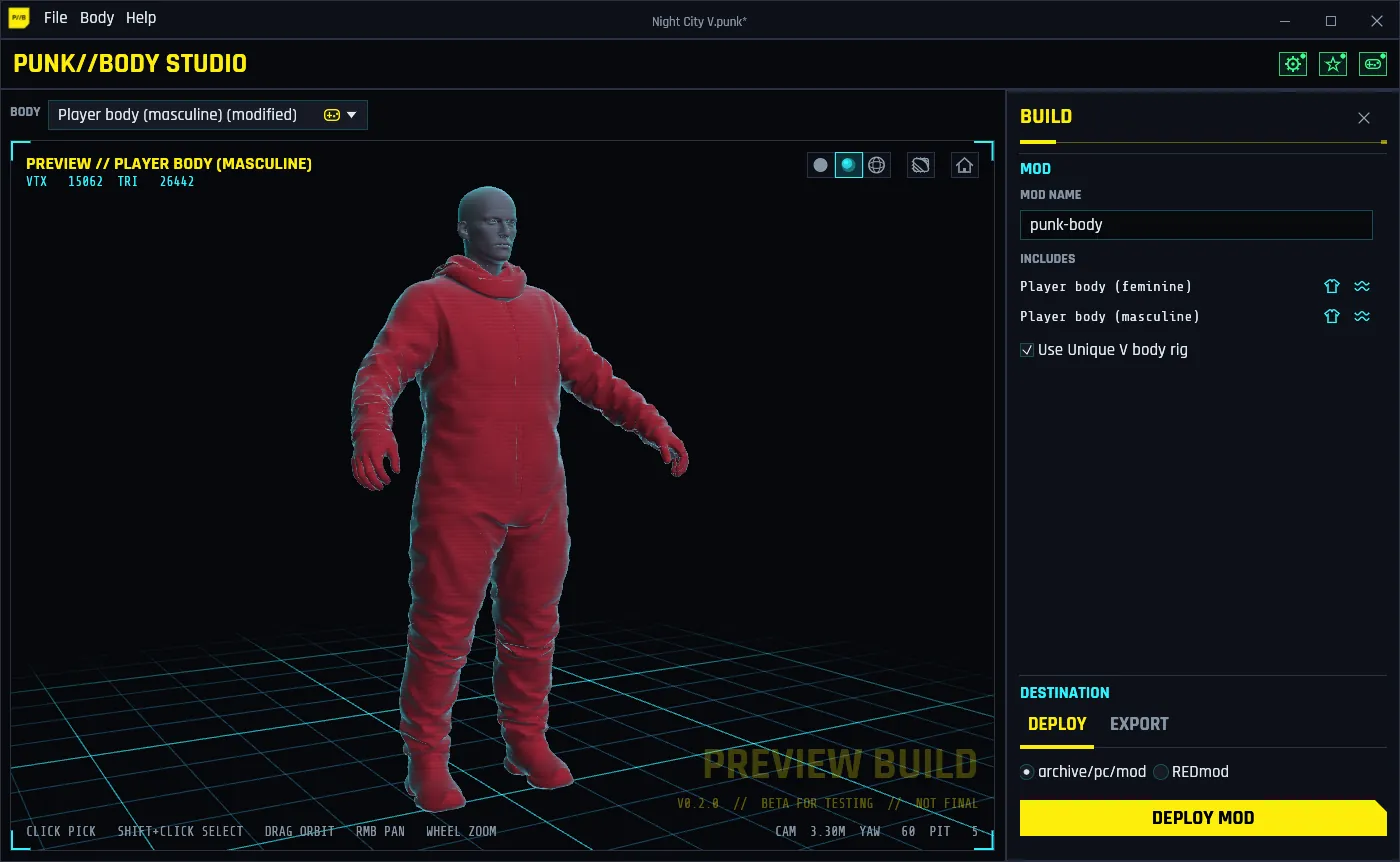Click the vertex count 15062
Viewport: 1400px width, 862px height.
pos(85,182)
